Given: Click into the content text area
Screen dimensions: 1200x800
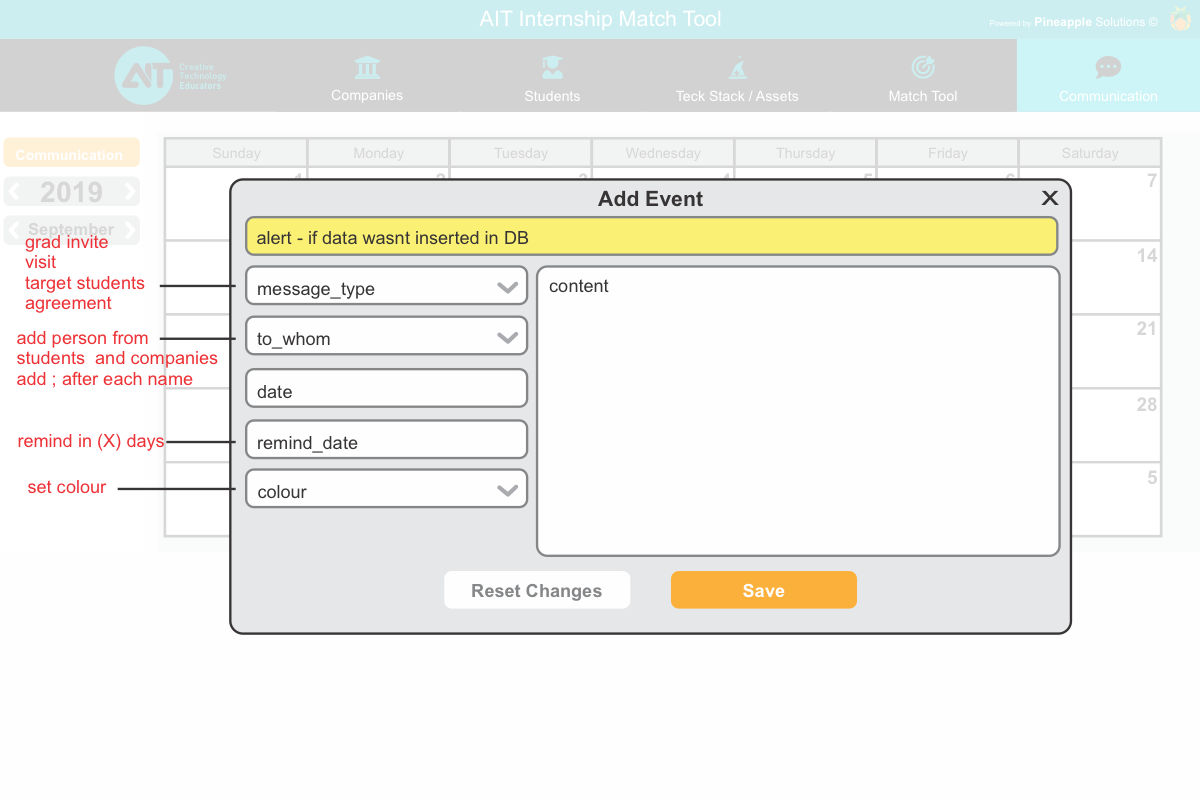Looking at the screenshot, I should pyautogui.click(x=798, y=410).
